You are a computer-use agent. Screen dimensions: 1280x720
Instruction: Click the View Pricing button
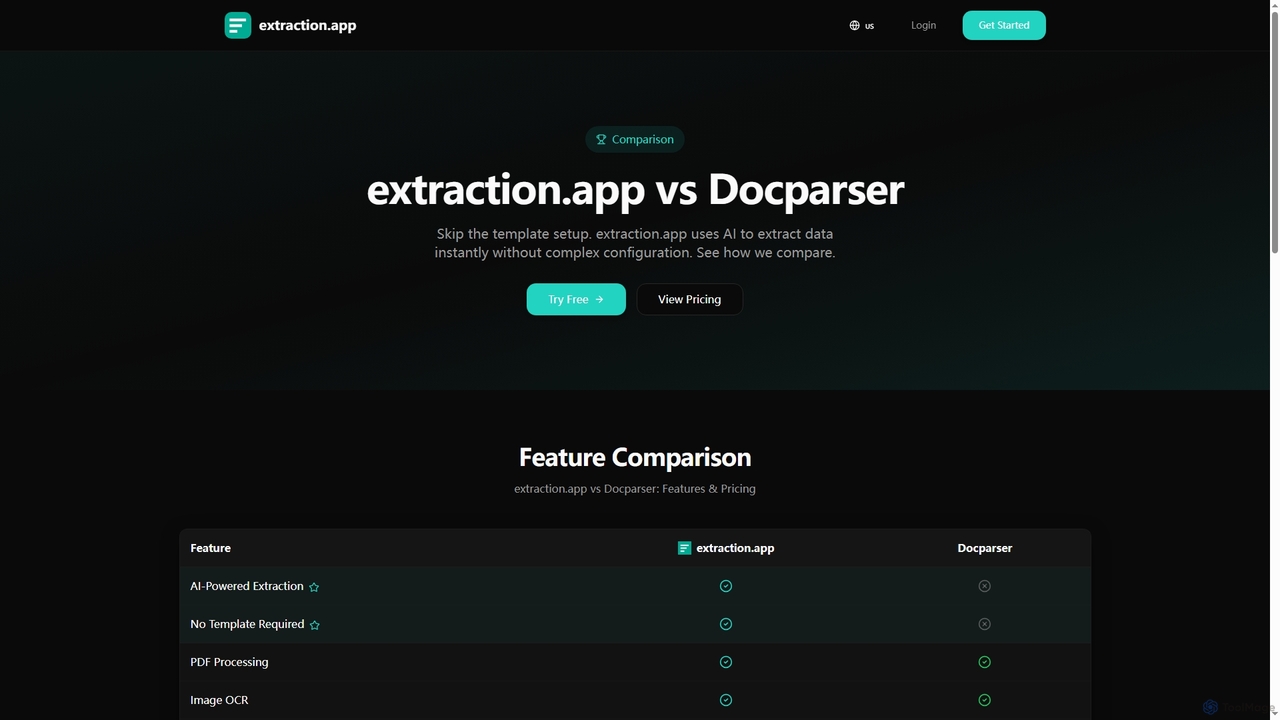(x=690, y=299)
